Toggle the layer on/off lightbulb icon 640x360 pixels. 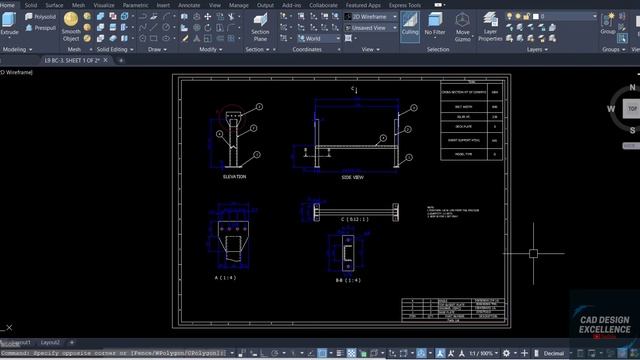point(509,16)
